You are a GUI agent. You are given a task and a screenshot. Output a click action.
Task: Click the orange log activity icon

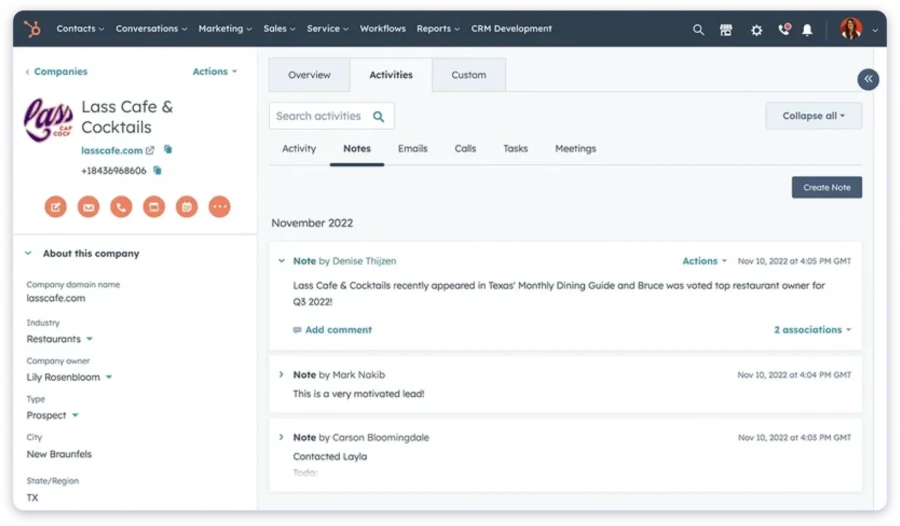[154, 207]
